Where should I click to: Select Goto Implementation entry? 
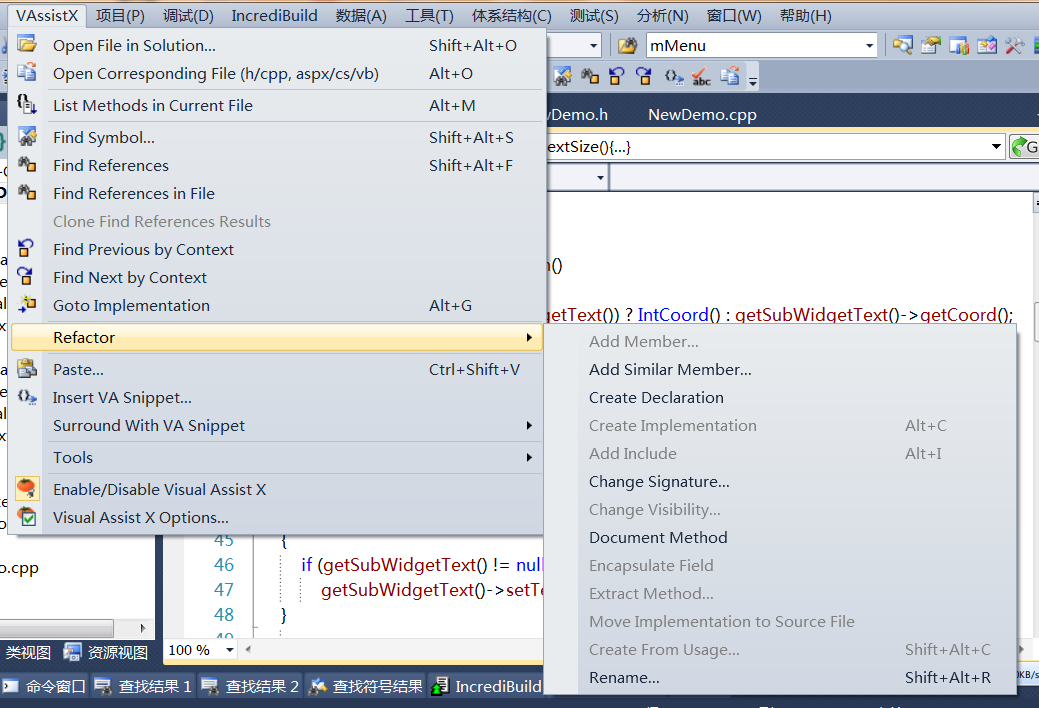pyautogui.click(x=131, y=306)
